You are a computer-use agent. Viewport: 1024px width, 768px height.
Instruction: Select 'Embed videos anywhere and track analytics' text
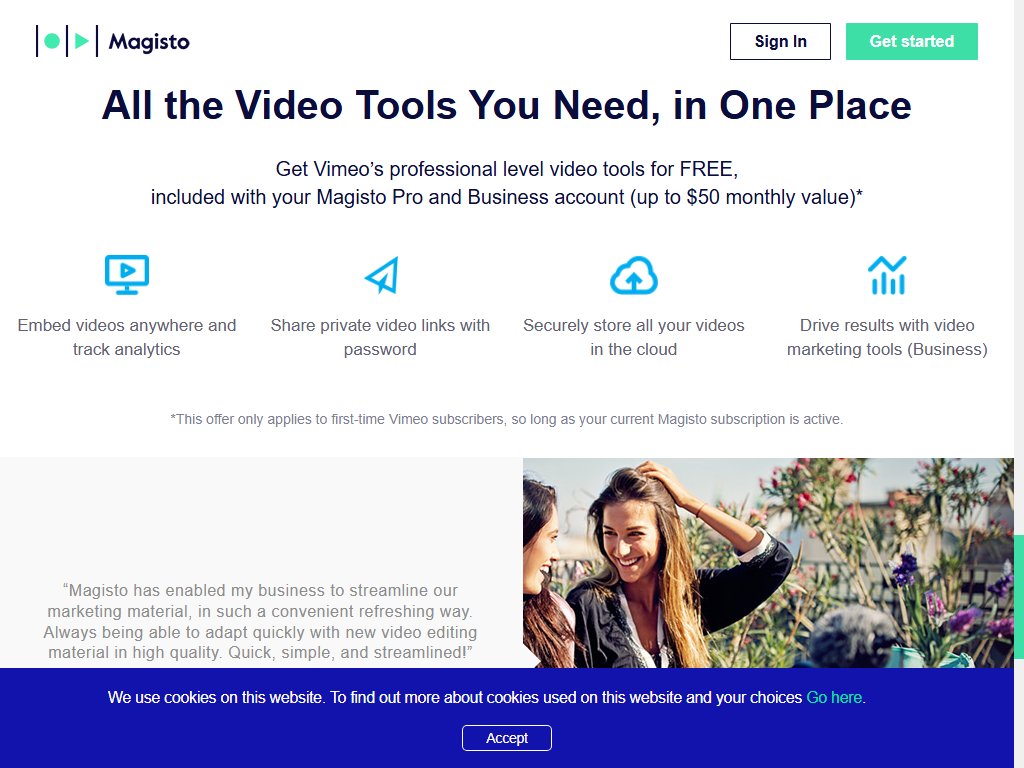[x=127, y=337]
